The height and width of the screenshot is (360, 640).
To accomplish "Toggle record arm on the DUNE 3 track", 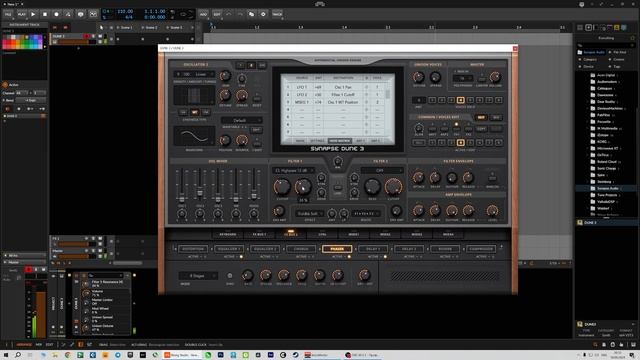I will pos(86,36).
